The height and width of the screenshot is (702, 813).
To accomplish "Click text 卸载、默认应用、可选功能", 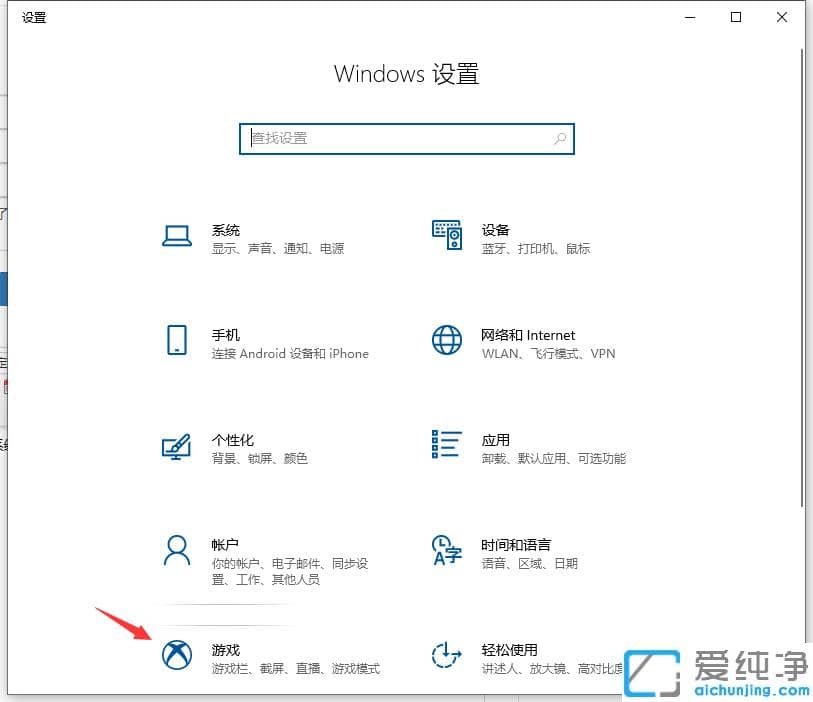I will click(554, 458).
